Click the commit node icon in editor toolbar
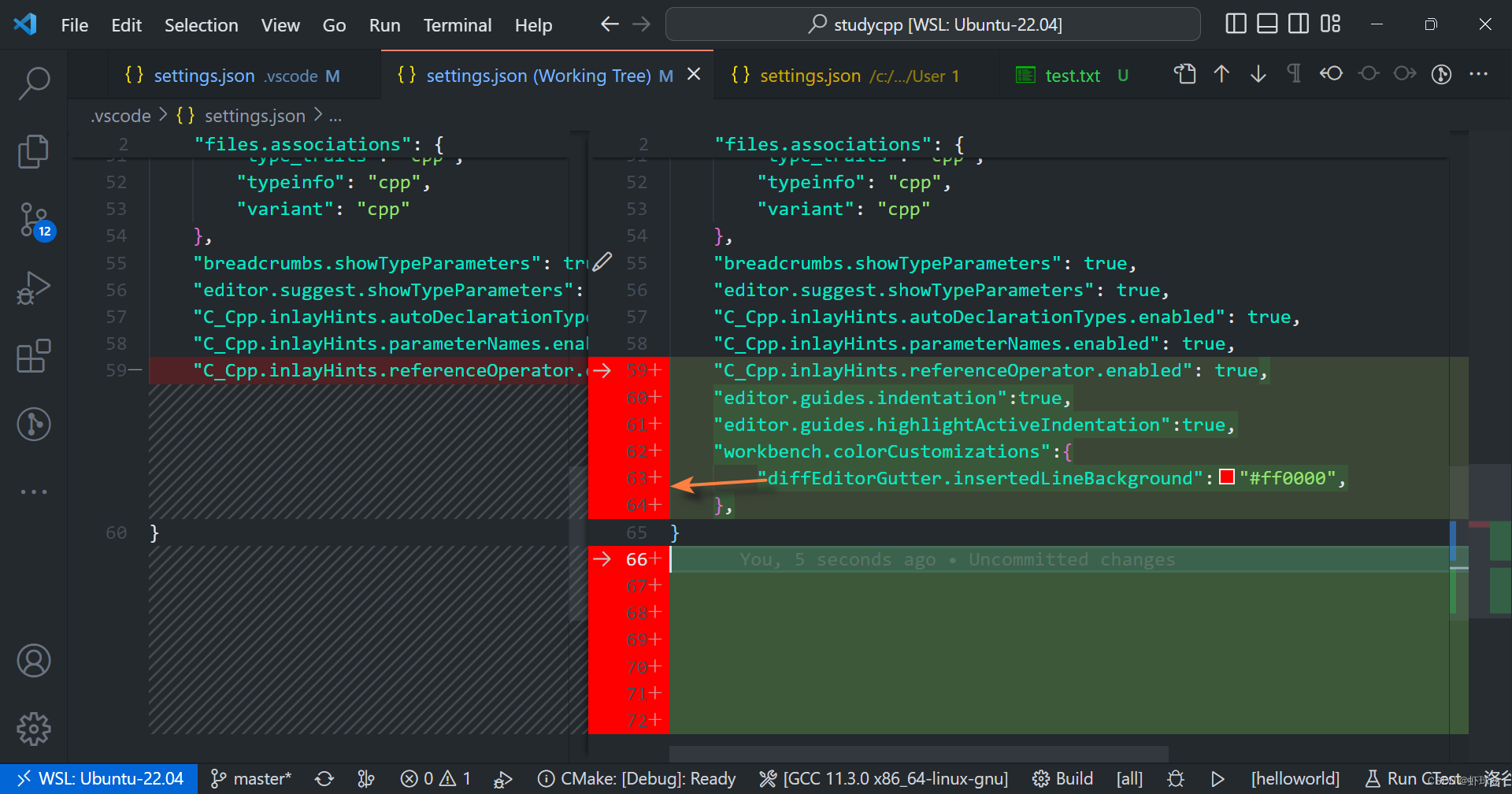This screenshot has height=794, width=1512. pos(1369,74)
